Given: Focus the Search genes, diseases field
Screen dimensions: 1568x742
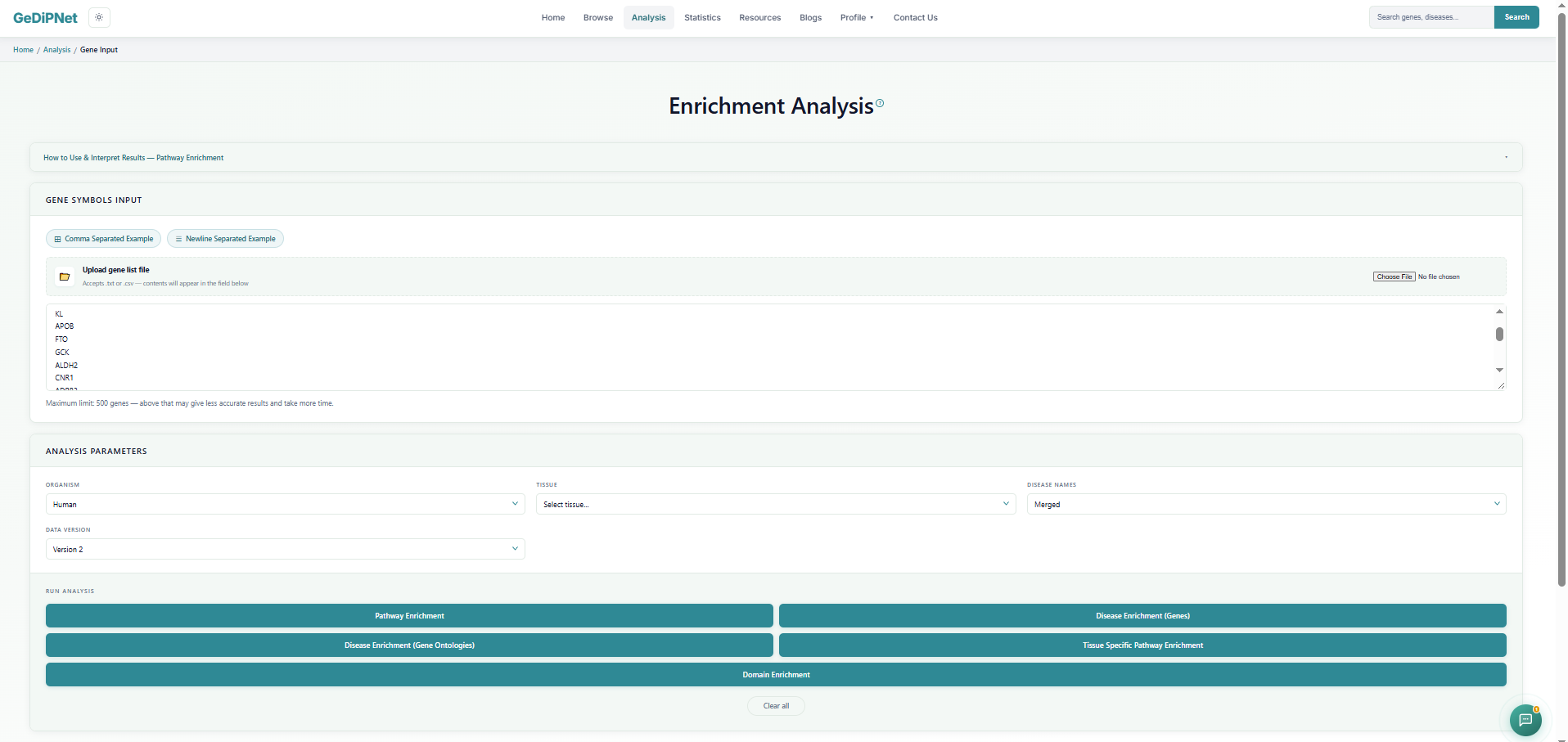Looking at the screenshot, I should point(1431,17).
